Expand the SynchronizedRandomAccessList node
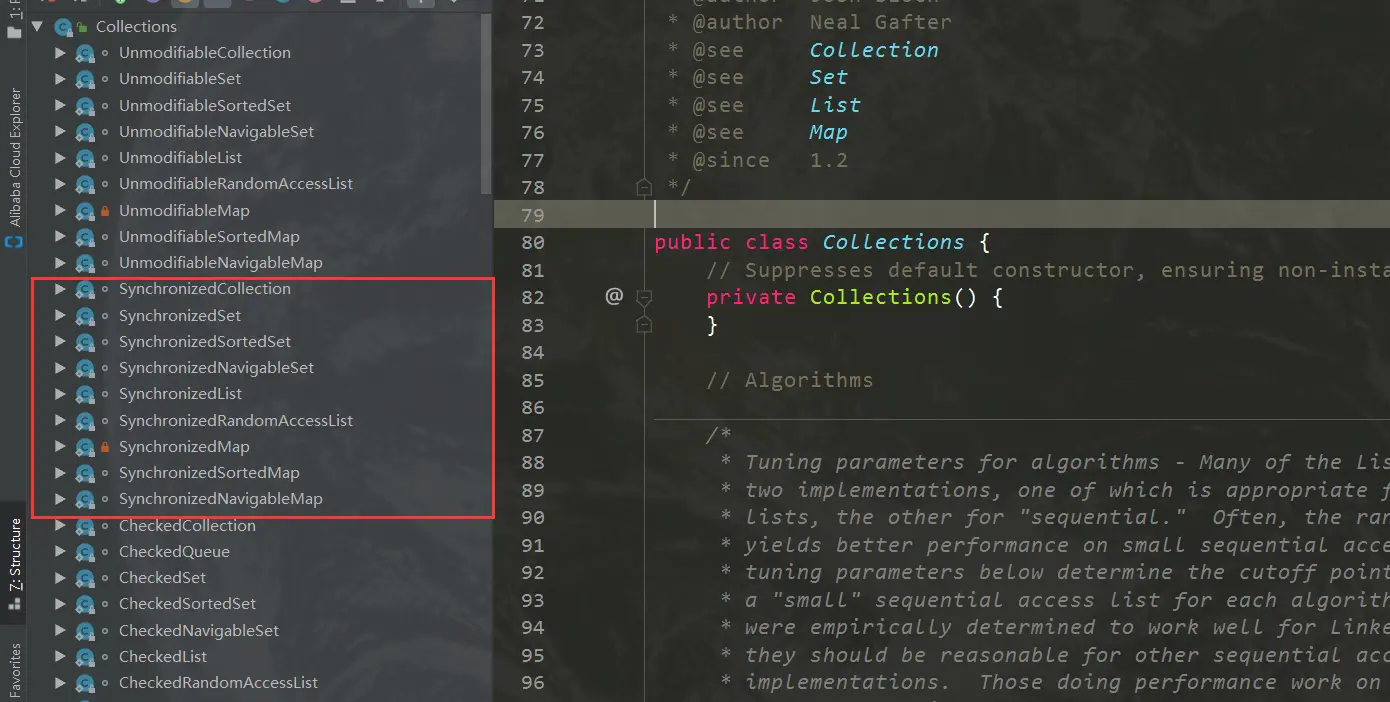1390x702 pixels. (60, 421)
